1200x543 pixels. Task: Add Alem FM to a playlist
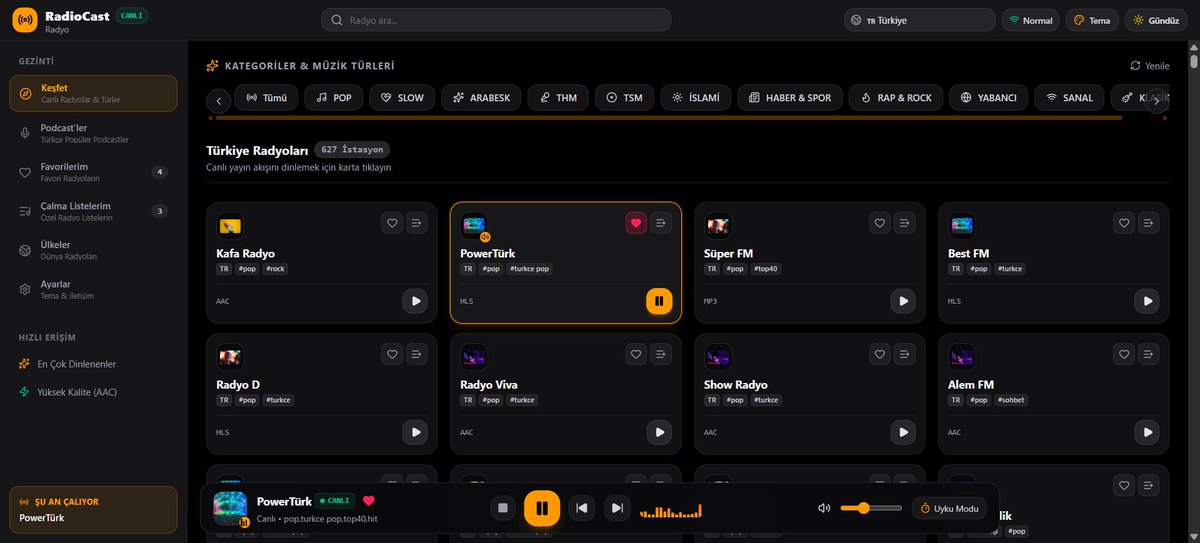[1148, 354]
